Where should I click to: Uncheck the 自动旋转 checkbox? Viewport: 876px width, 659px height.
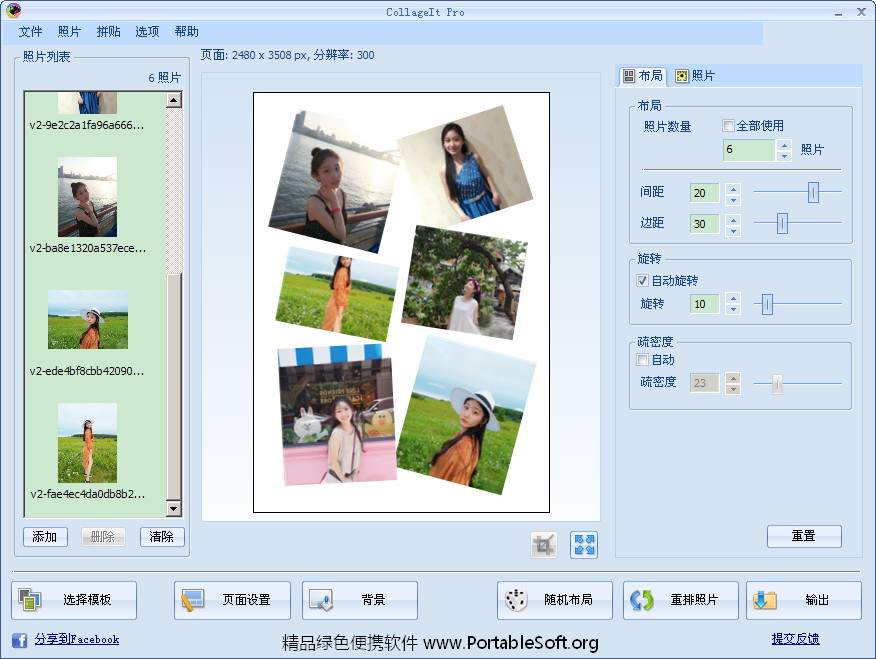pos(642,280)
